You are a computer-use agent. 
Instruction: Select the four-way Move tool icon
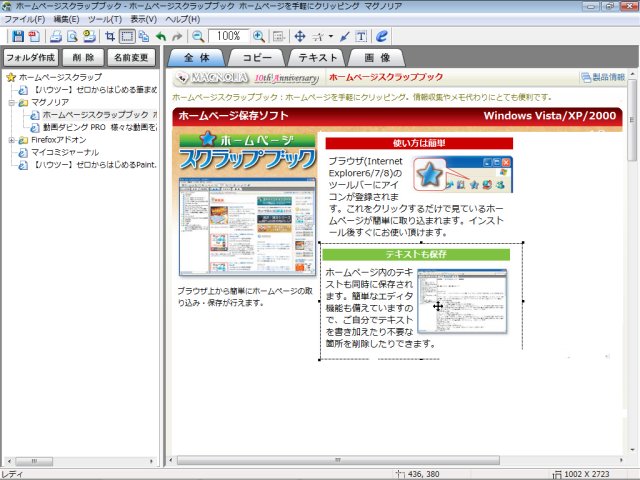300,36
